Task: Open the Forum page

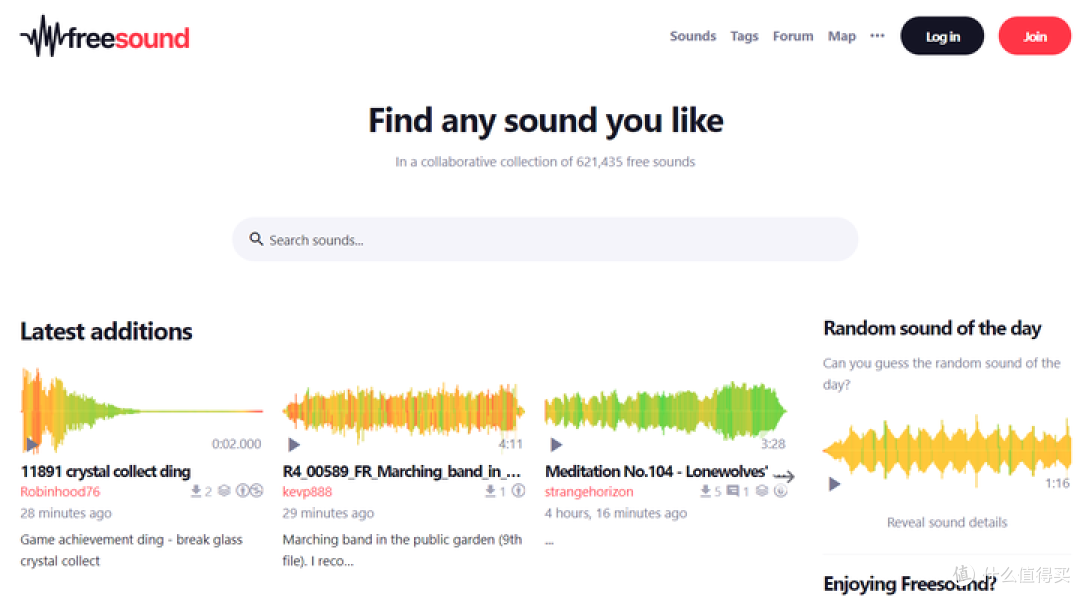Action: (793, 36)
